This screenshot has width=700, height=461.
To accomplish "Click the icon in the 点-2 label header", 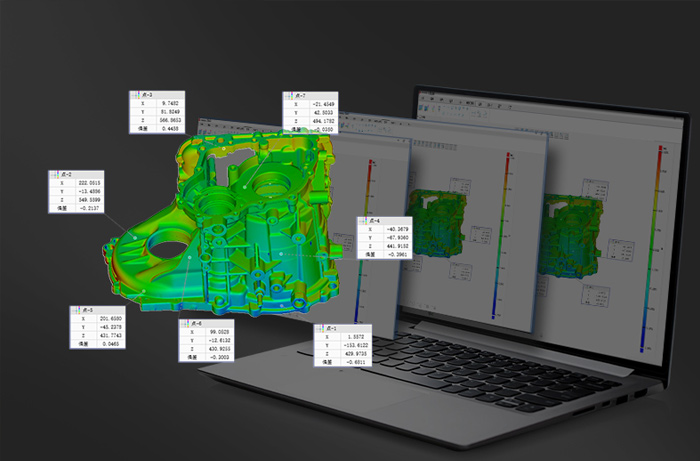I will (53, 174).
